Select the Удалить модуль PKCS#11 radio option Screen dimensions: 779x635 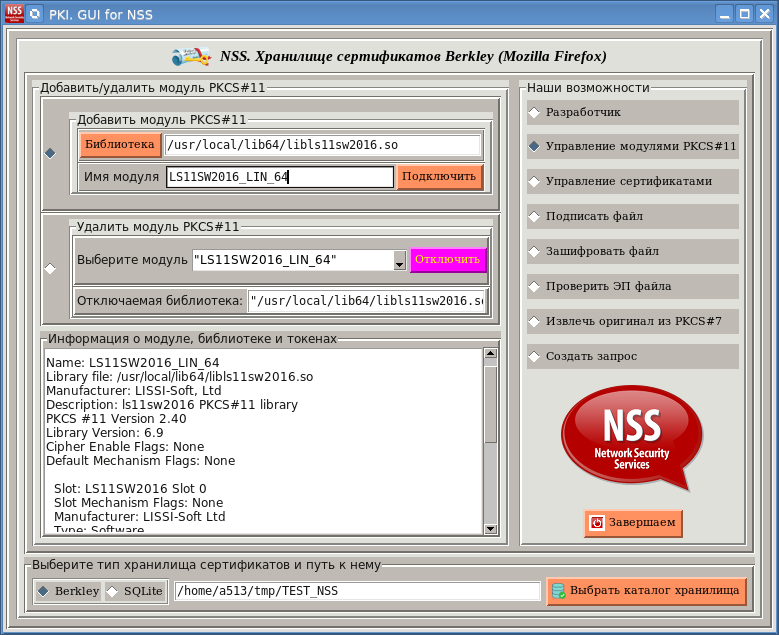click(50, 268)
